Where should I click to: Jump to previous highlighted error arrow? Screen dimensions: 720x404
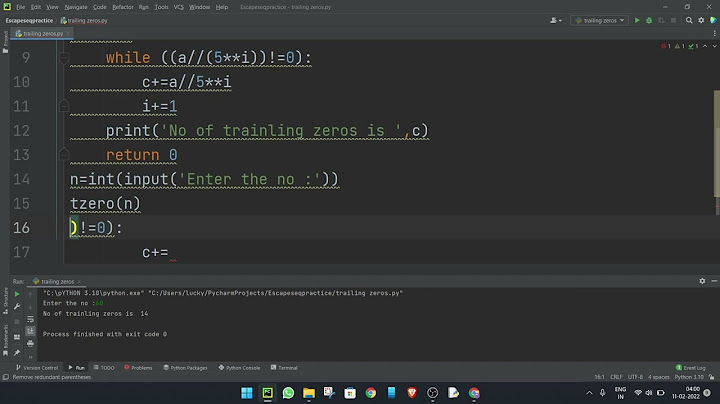point(705,46)
